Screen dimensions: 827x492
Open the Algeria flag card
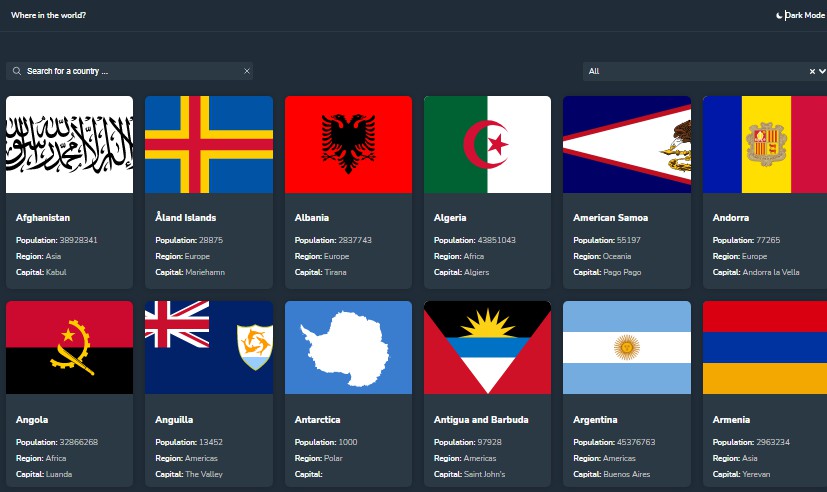point(487,144)
